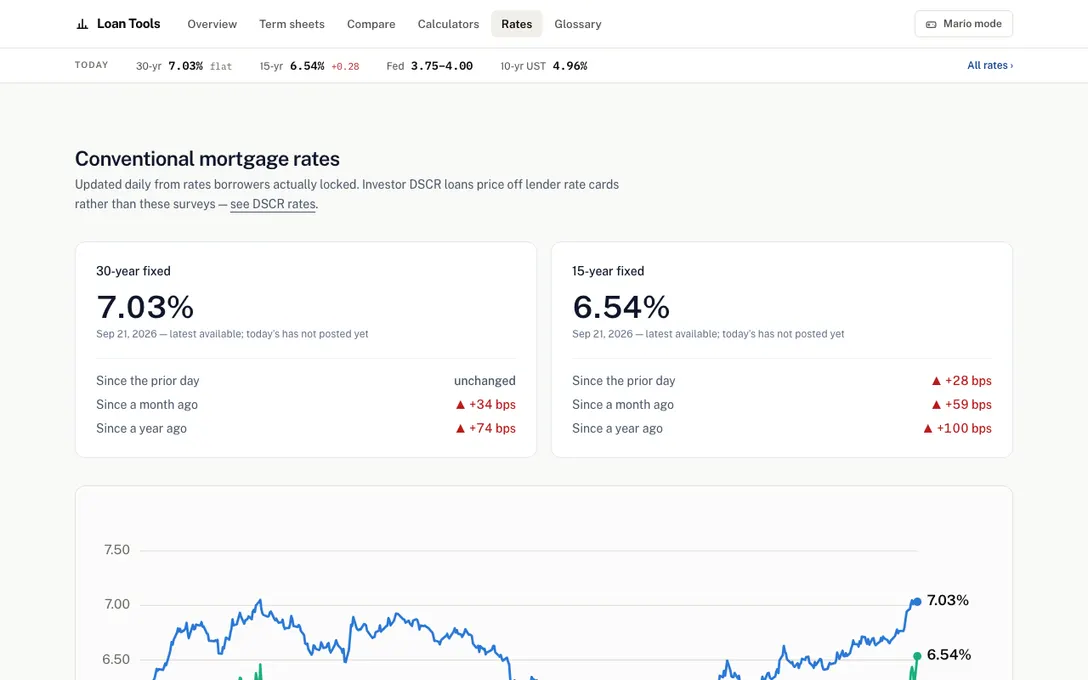Click the large 6.54% card rate
The width and height of the screenshot is (1088, 680).
(x=621, y=307)
